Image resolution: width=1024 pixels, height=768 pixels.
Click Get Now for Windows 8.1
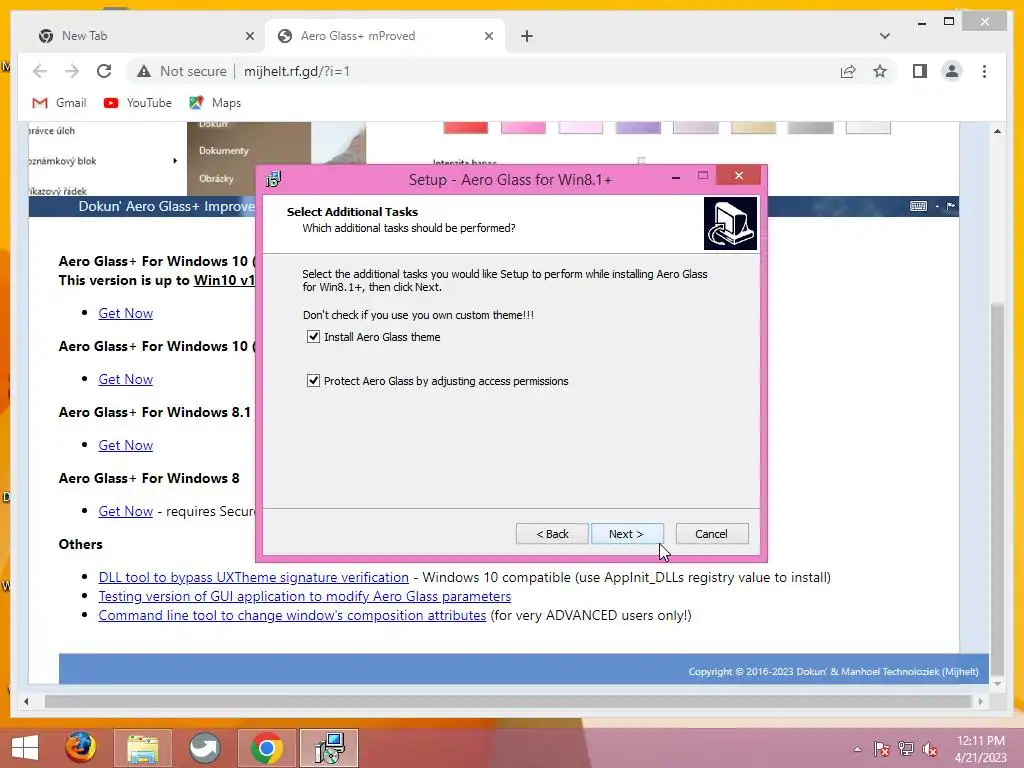tap(125, 445)
